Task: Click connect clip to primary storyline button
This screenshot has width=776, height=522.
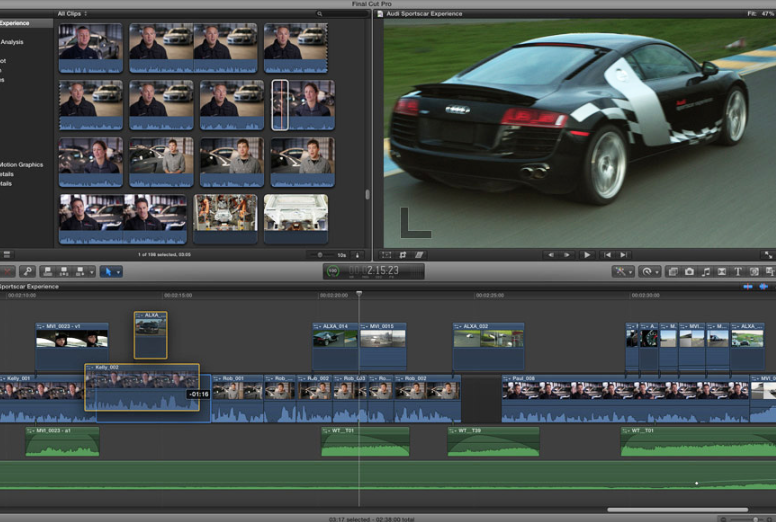Action: (x=48, y=271)
